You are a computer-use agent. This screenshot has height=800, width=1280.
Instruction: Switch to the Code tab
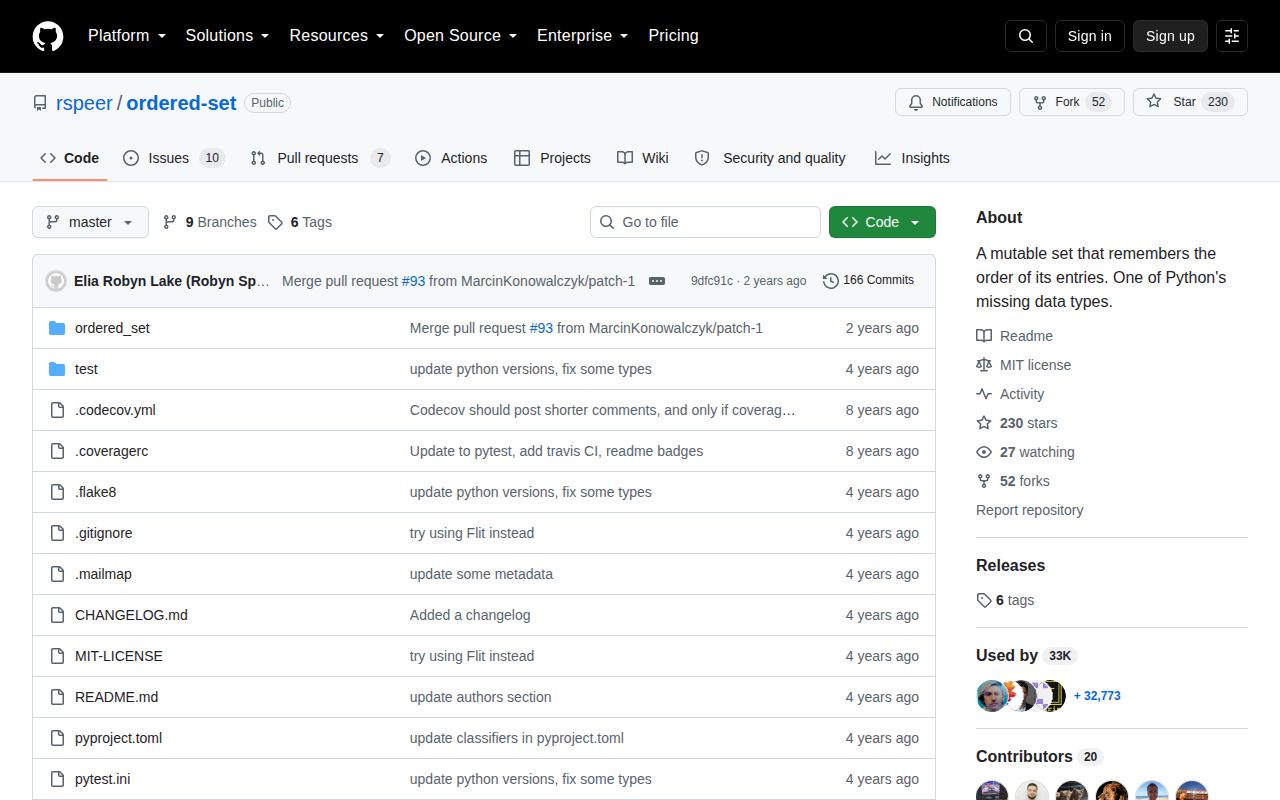pos(70,158)
